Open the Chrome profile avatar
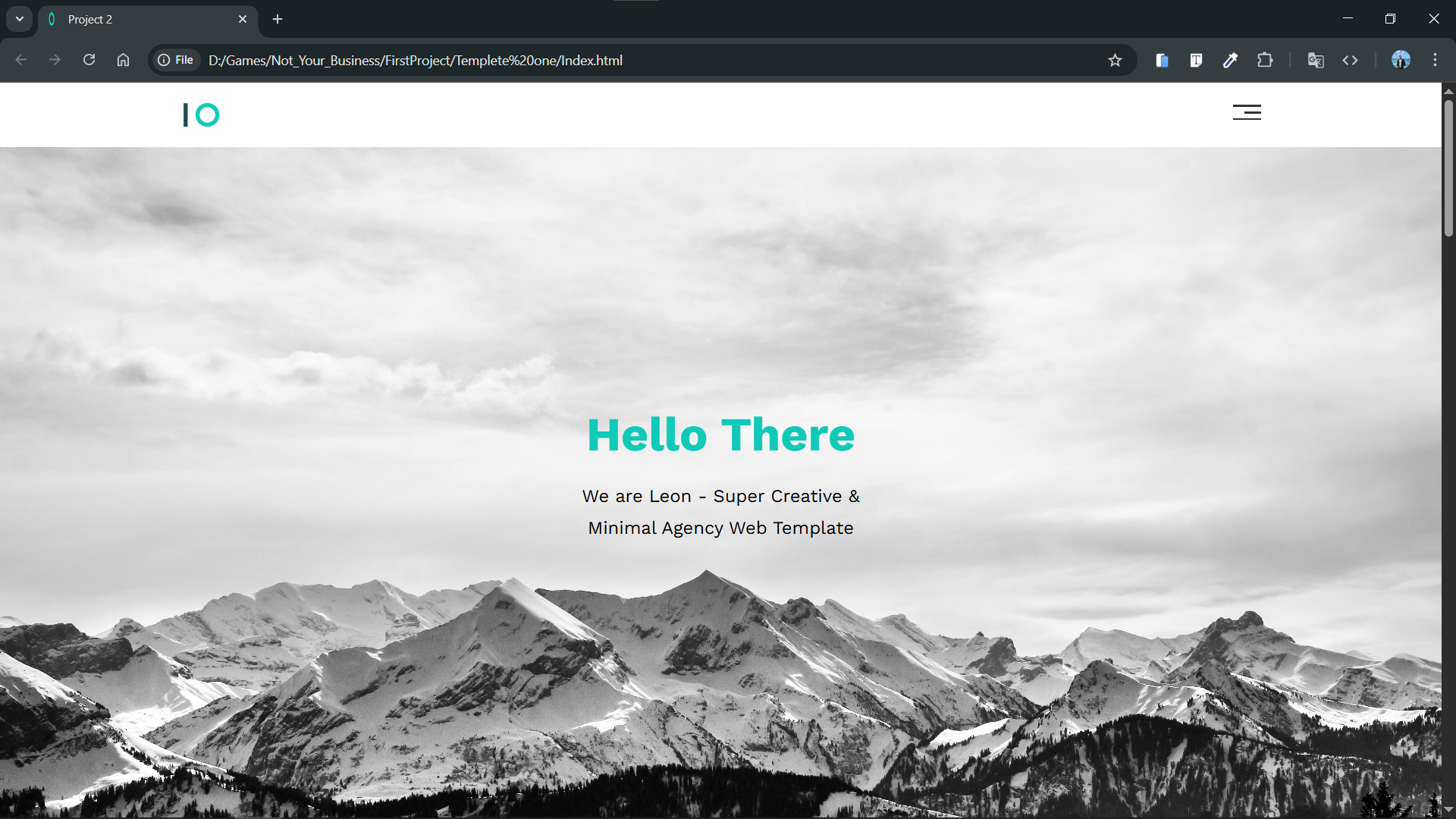 [x=1401, y=60]
